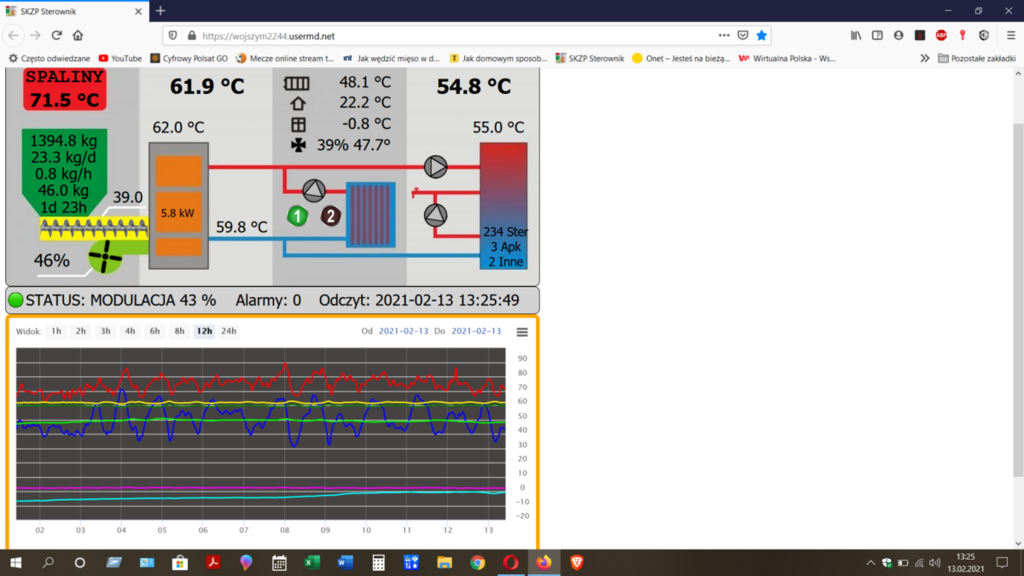Open Excel from the Windows taskbar
This screenshot has height=576, width=1024.
[x=312, y=563]
